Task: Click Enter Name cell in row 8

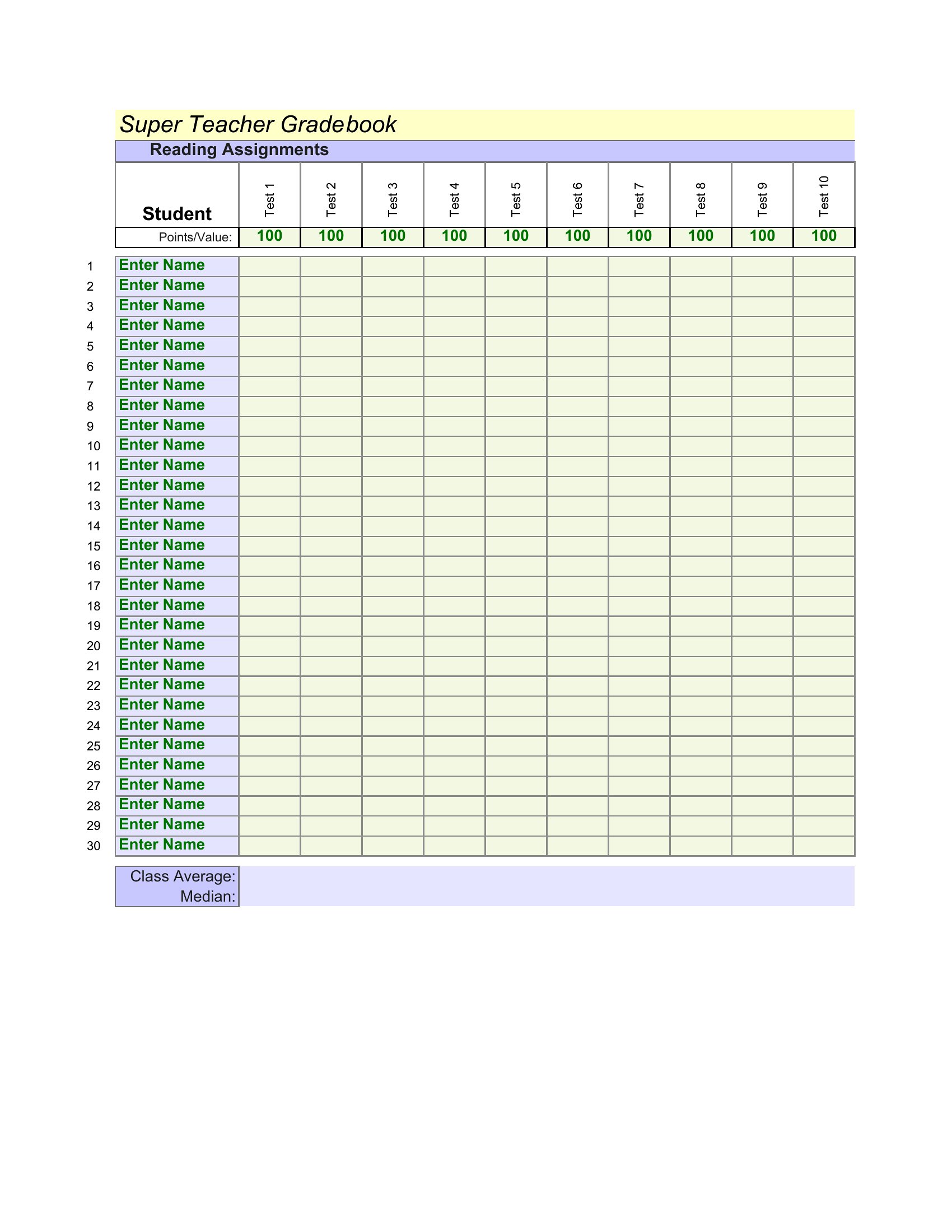Action: click(177, 406)
